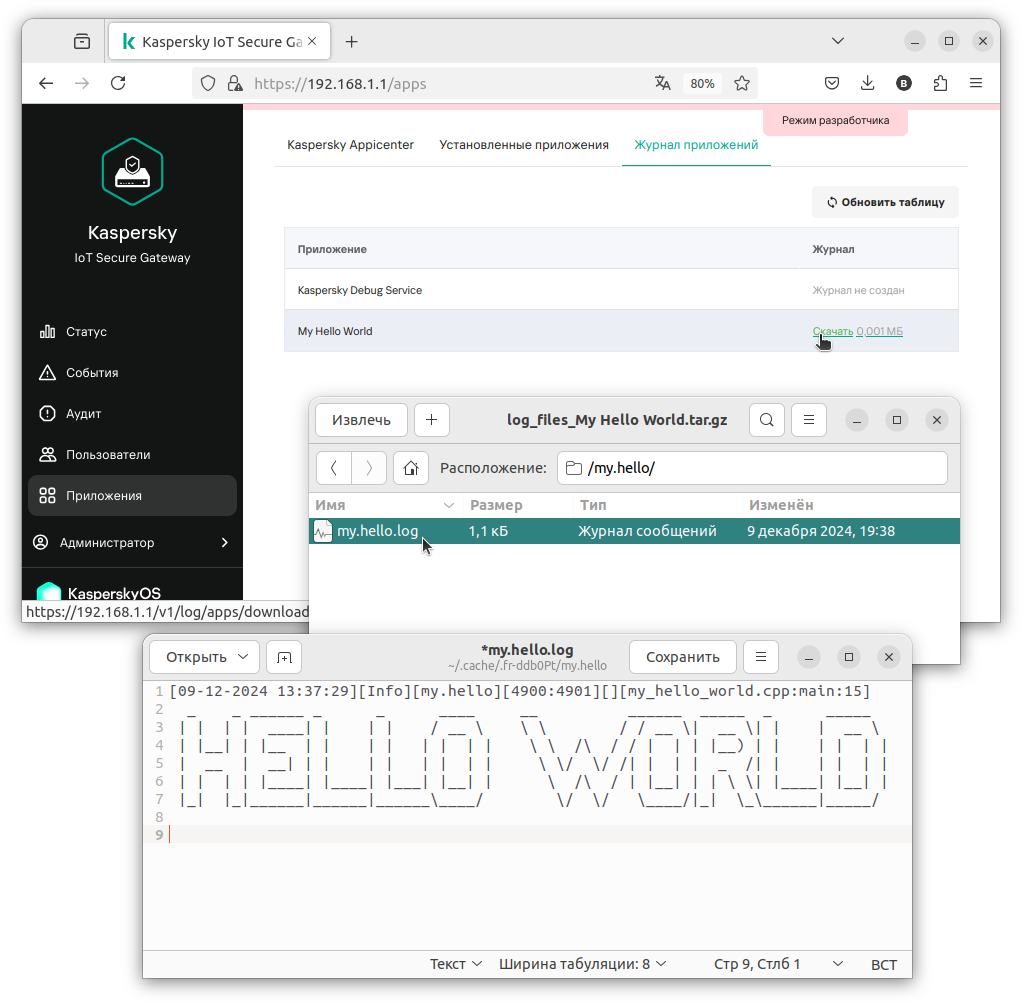This screenshot has width=1022, height=1007.
Task: Maximize the text editor window
Action: 849,657
